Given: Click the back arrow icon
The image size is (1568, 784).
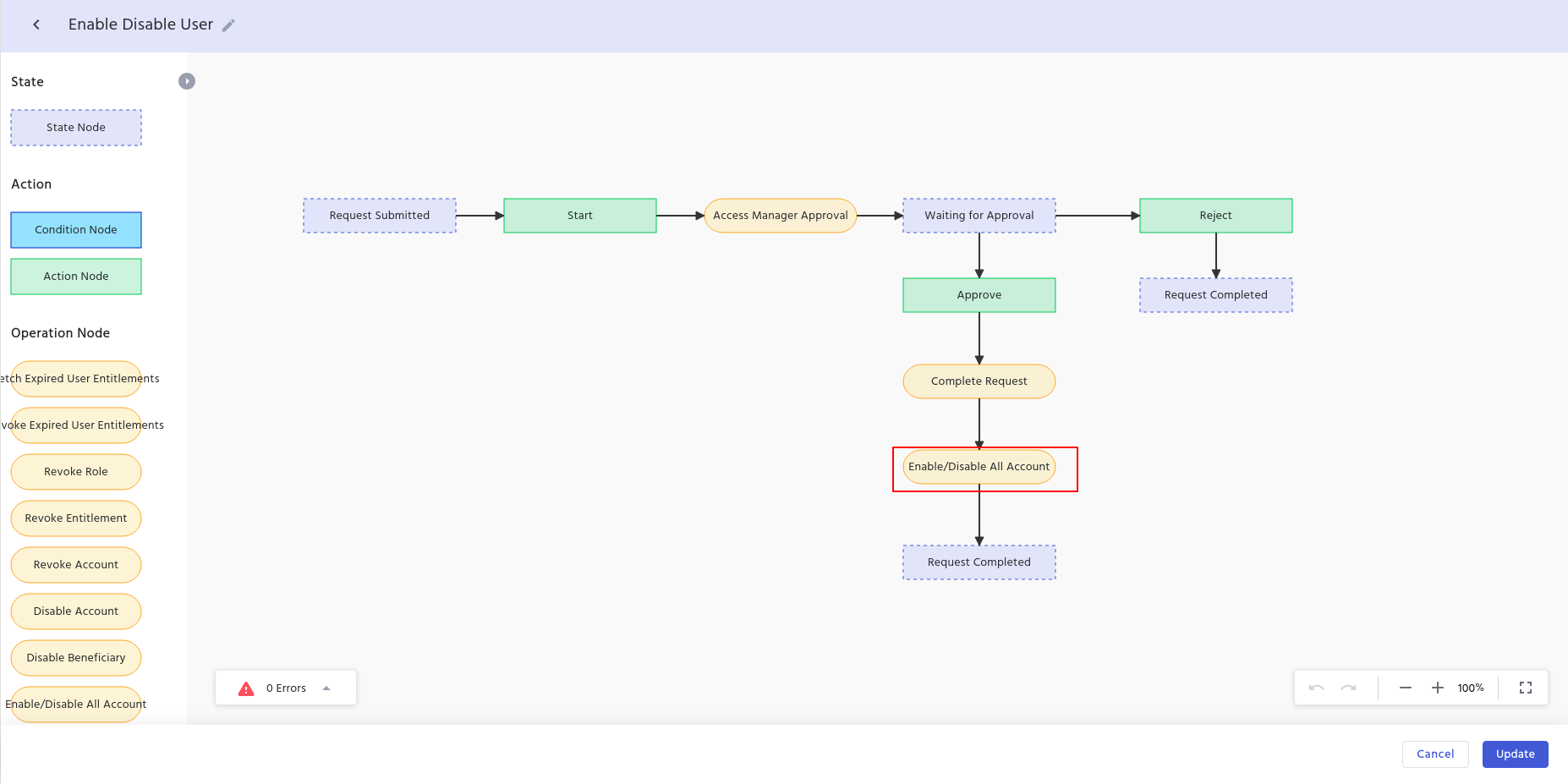Looking at the screenshot, I should tap(36, 25).
